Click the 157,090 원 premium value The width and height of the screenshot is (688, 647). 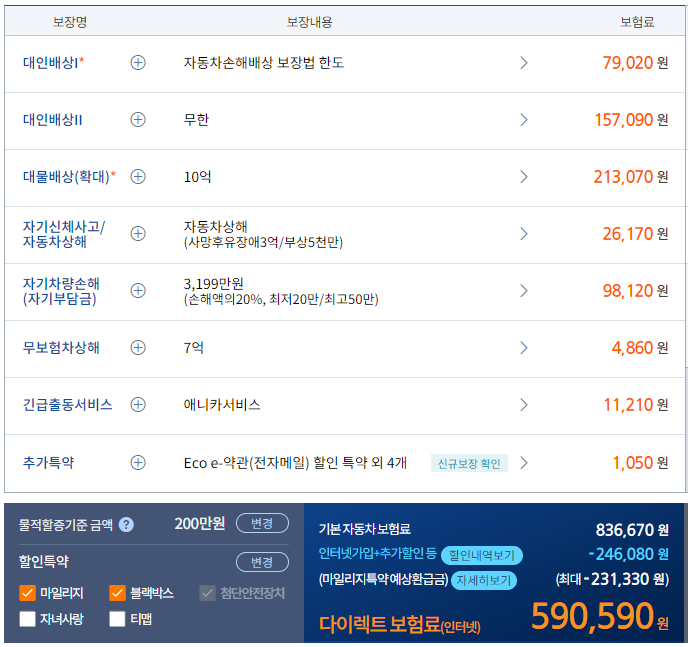[x=631, y=120]
